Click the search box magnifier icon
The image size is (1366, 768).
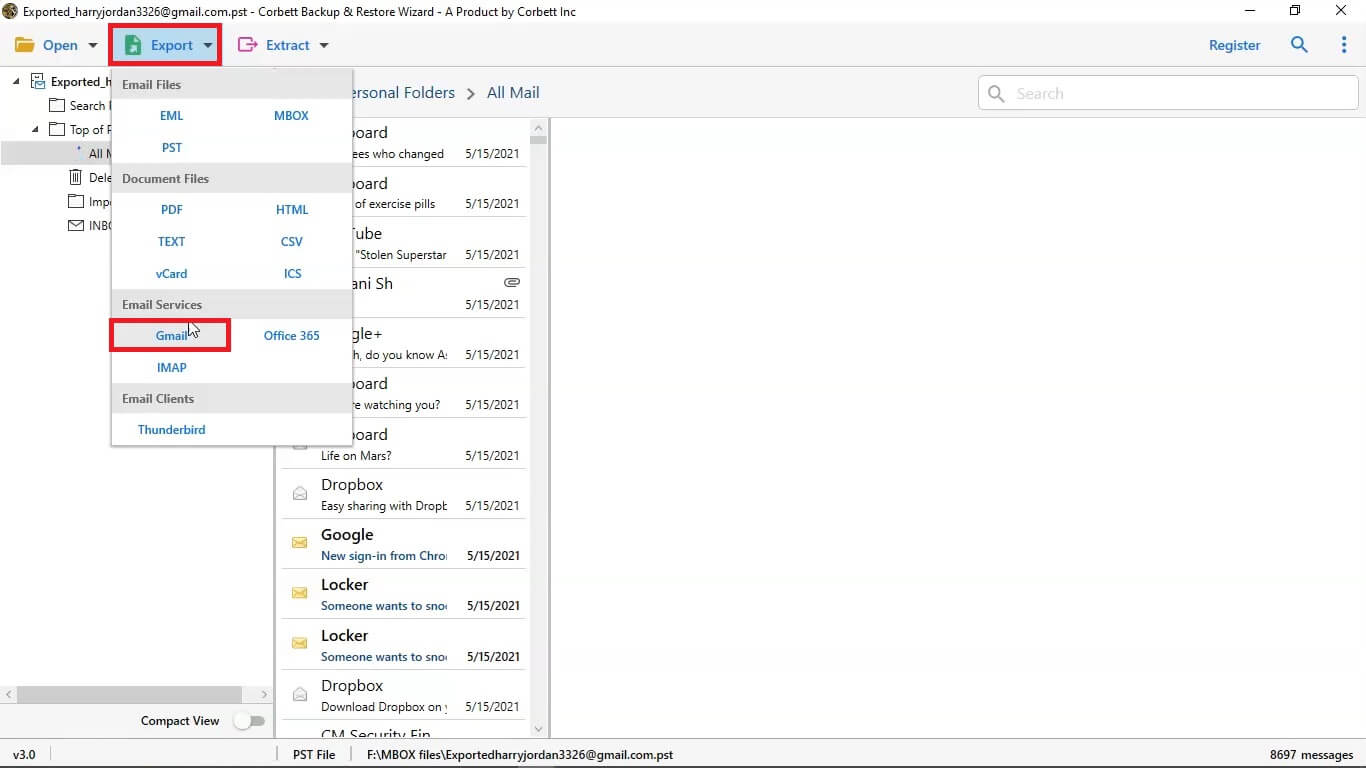(996, 93)
